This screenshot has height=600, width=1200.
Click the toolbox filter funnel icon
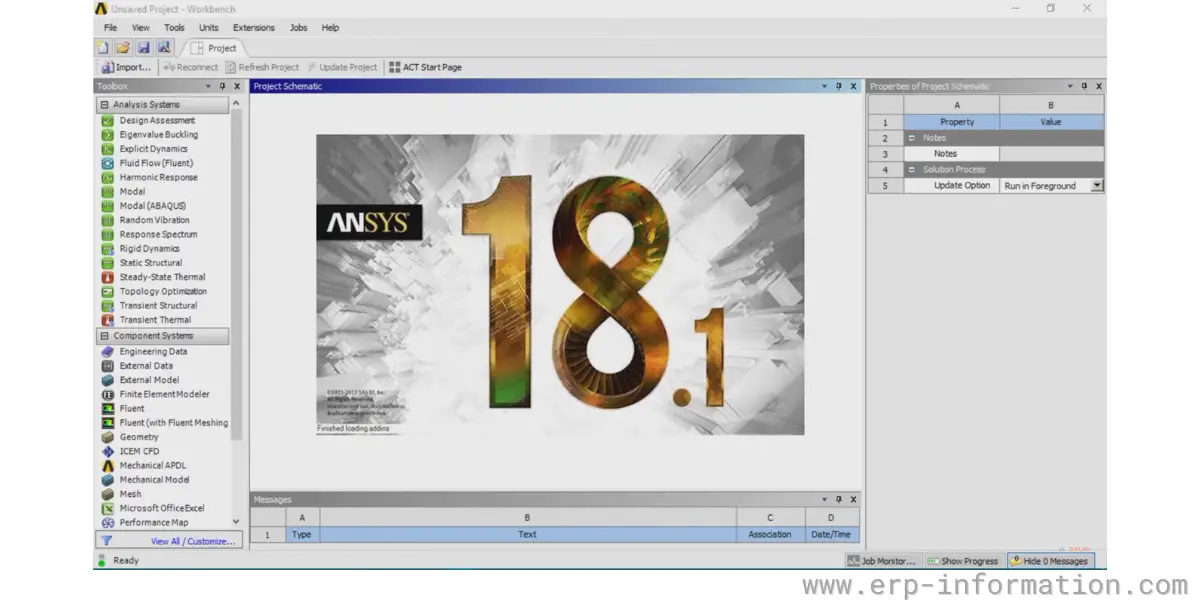pos(106,540)
